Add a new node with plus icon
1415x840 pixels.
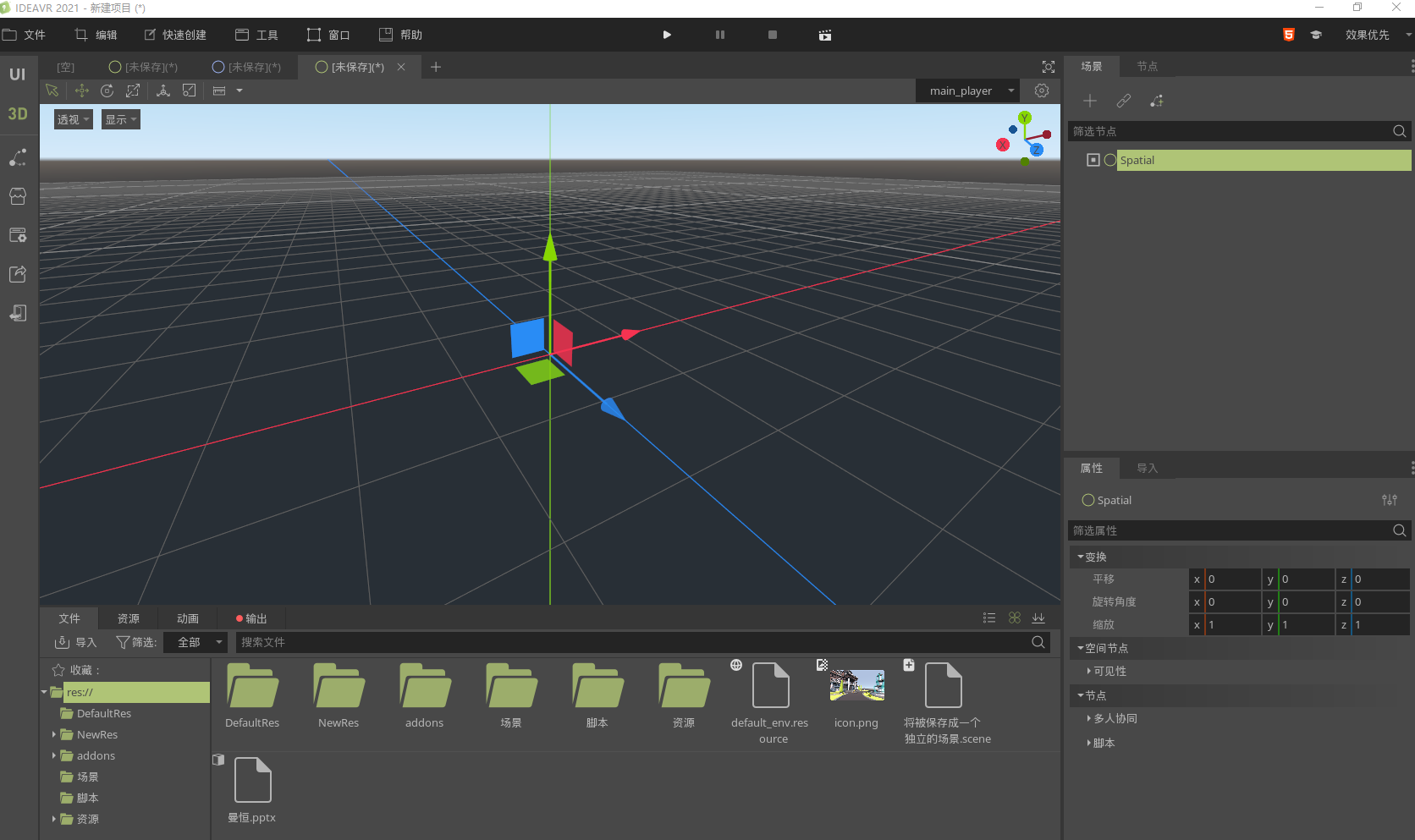click(x=1090, y=101)
